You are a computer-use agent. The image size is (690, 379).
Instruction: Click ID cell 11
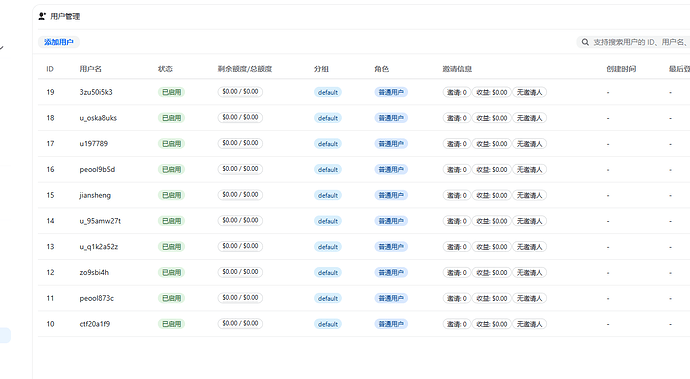click(50, 298)
